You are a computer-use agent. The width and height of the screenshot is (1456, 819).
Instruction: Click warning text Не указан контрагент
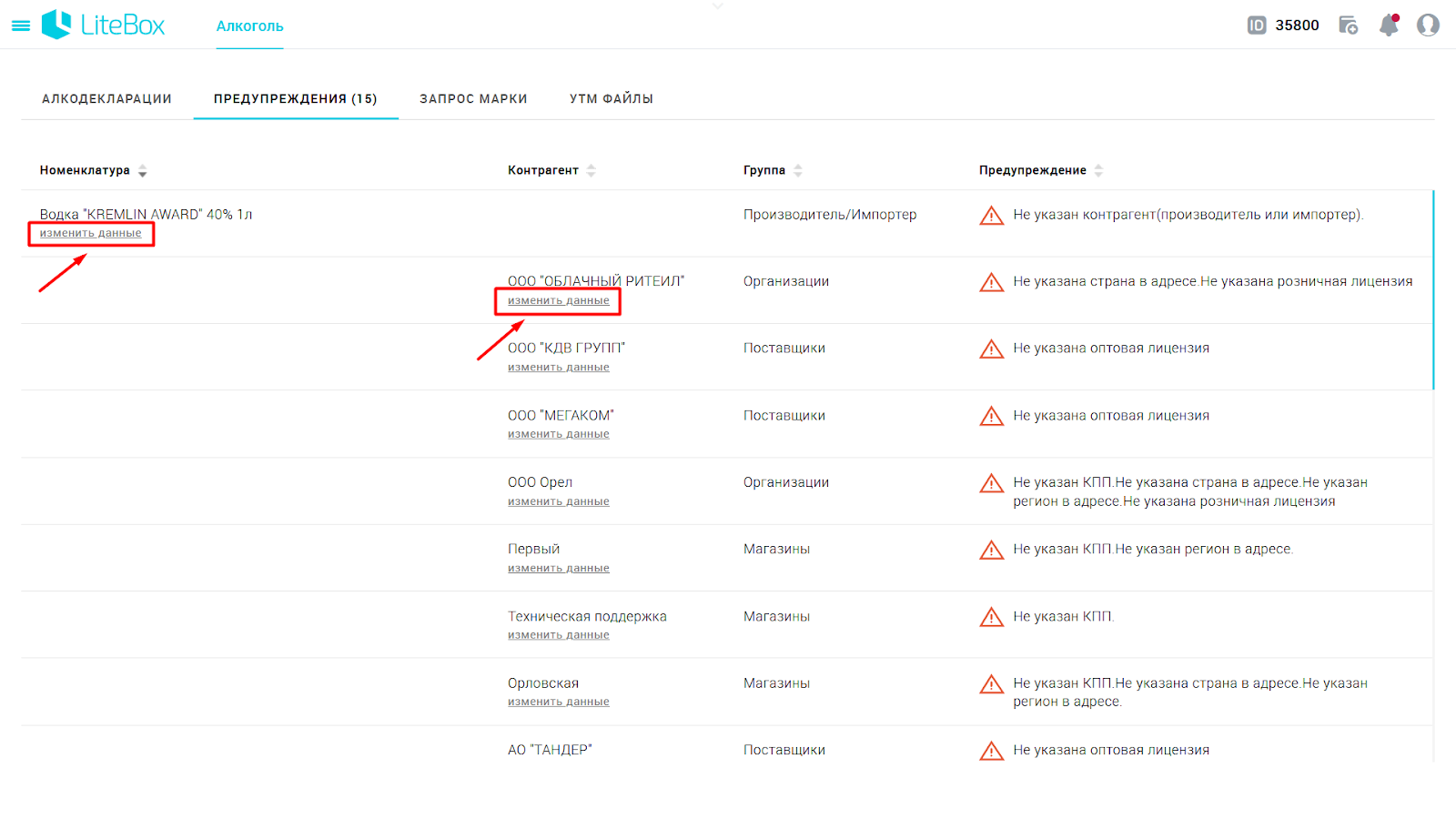1188,215
